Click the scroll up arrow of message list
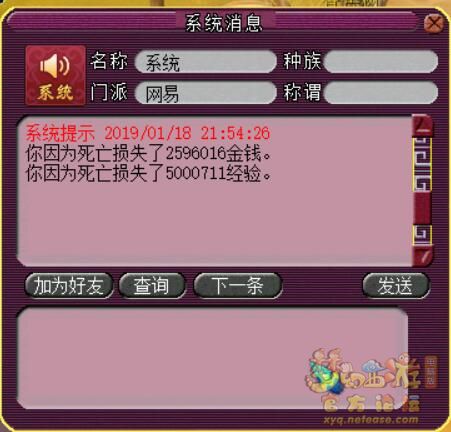This screenshot has height=432, width=451. click(x=423, y=125)
